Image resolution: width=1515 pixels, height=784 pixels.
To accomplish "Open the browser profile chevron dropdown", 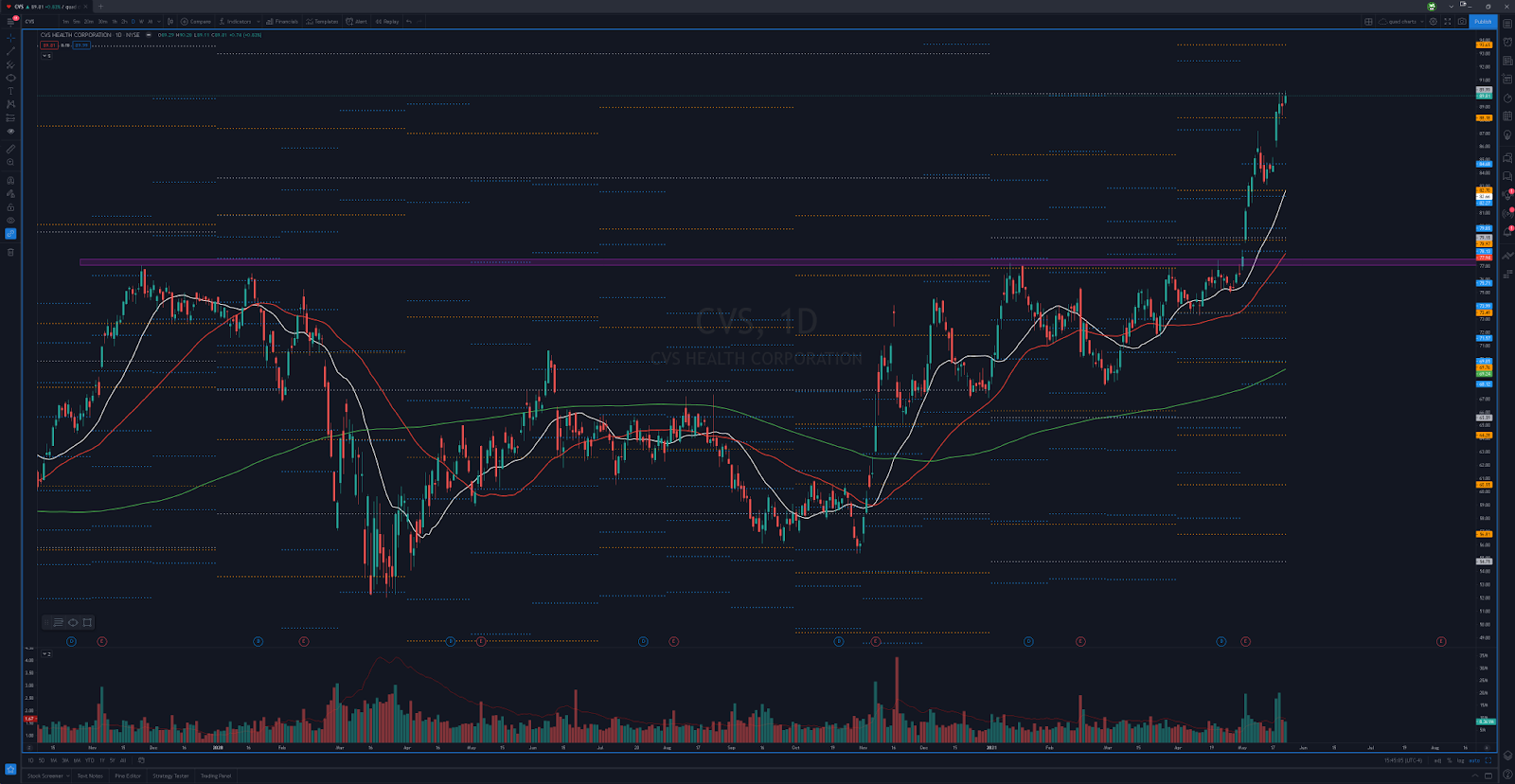I will coord(1452,7).
